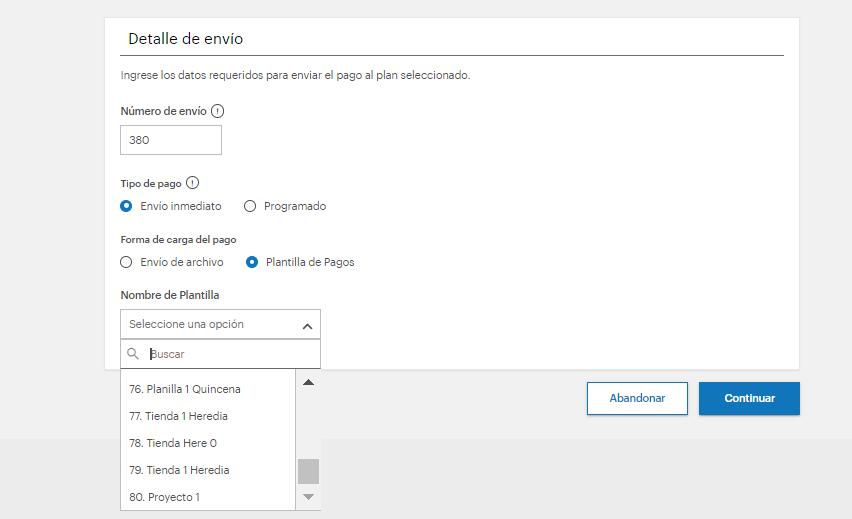Click the Continuar button
Image resolution: width=852 pixels, height=519 pixels.
coord(749,398)
